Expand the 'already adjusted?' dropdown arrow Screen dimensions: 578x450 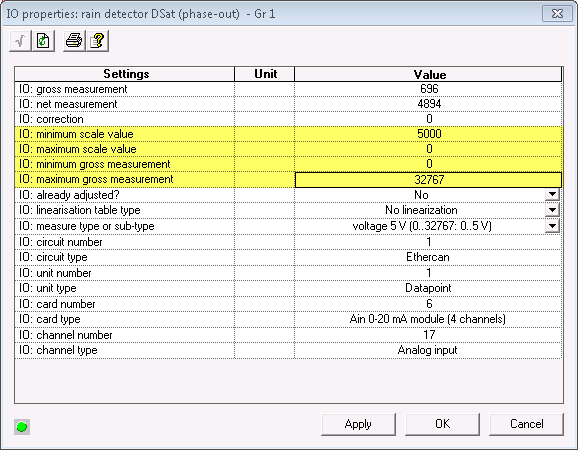(552, 194)
